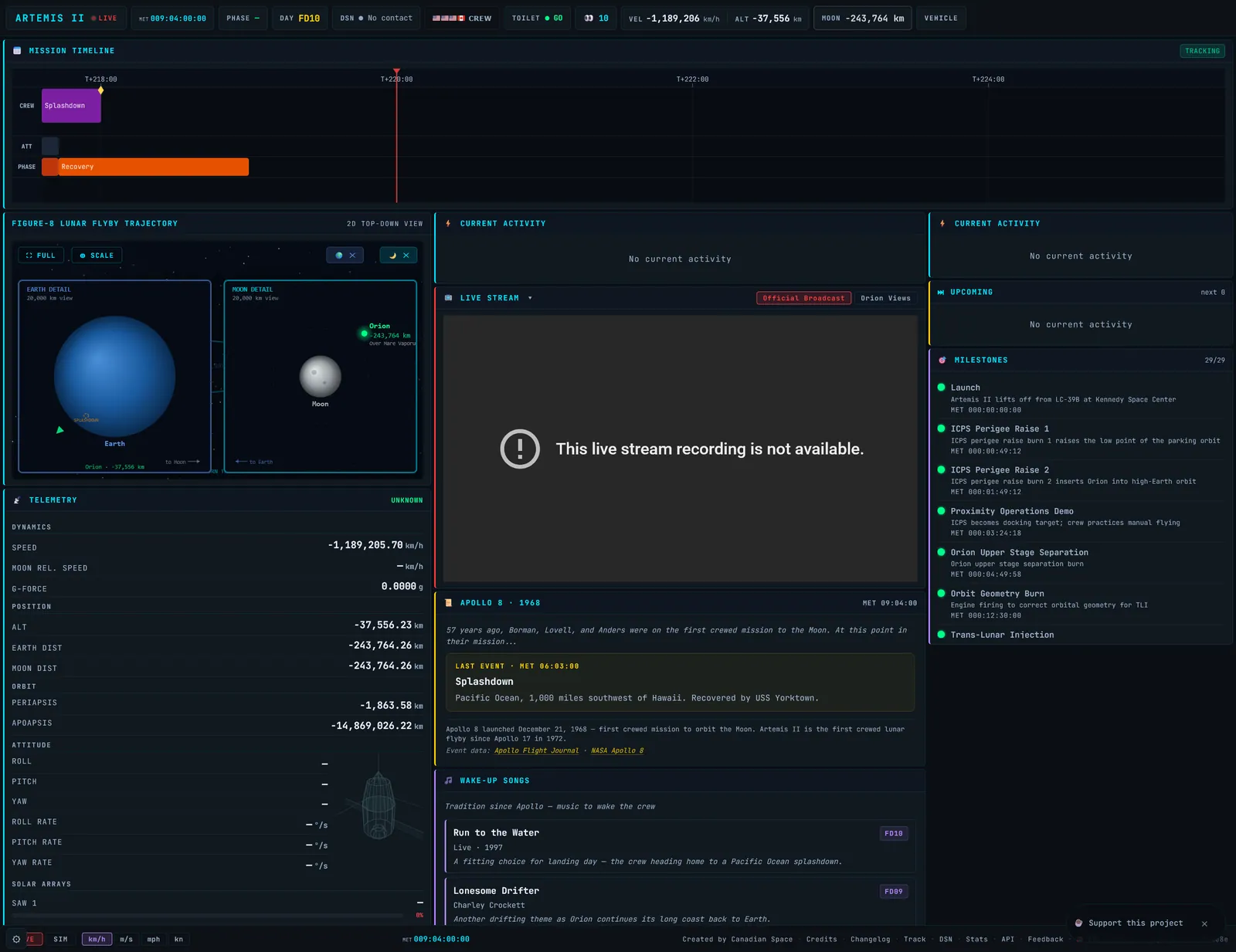
Task: Expand the VEHICLE panel in top bar
Action: click(x=941, y=18)
